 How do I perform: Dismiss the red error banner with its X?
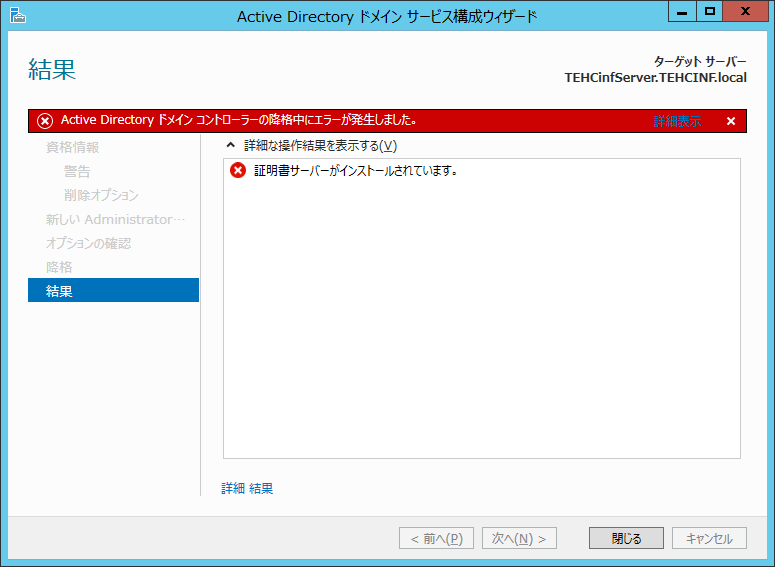[x=731, y=121]
